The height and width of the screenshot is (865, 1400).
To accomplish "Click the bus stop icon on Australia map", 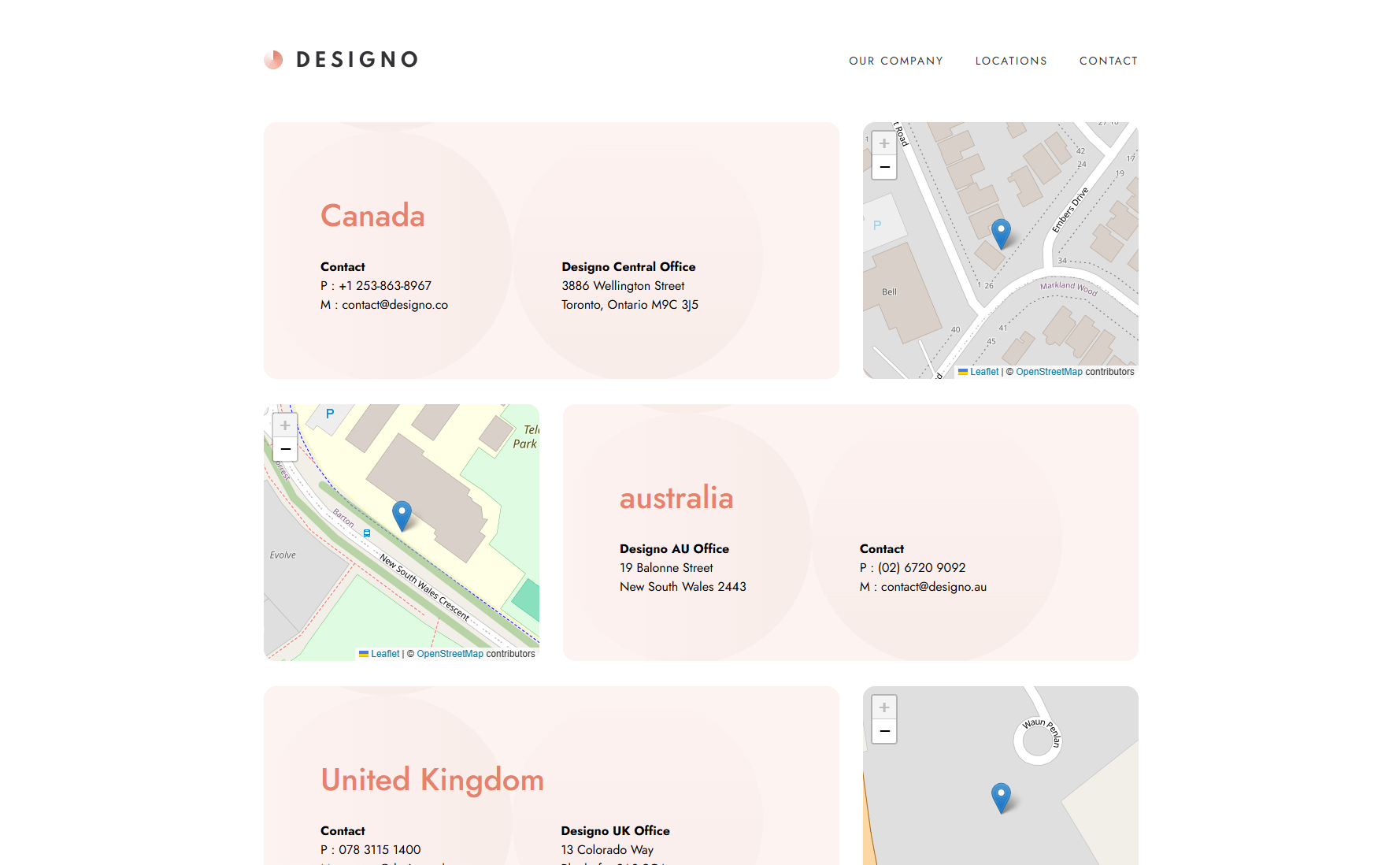I will point(367,533).
